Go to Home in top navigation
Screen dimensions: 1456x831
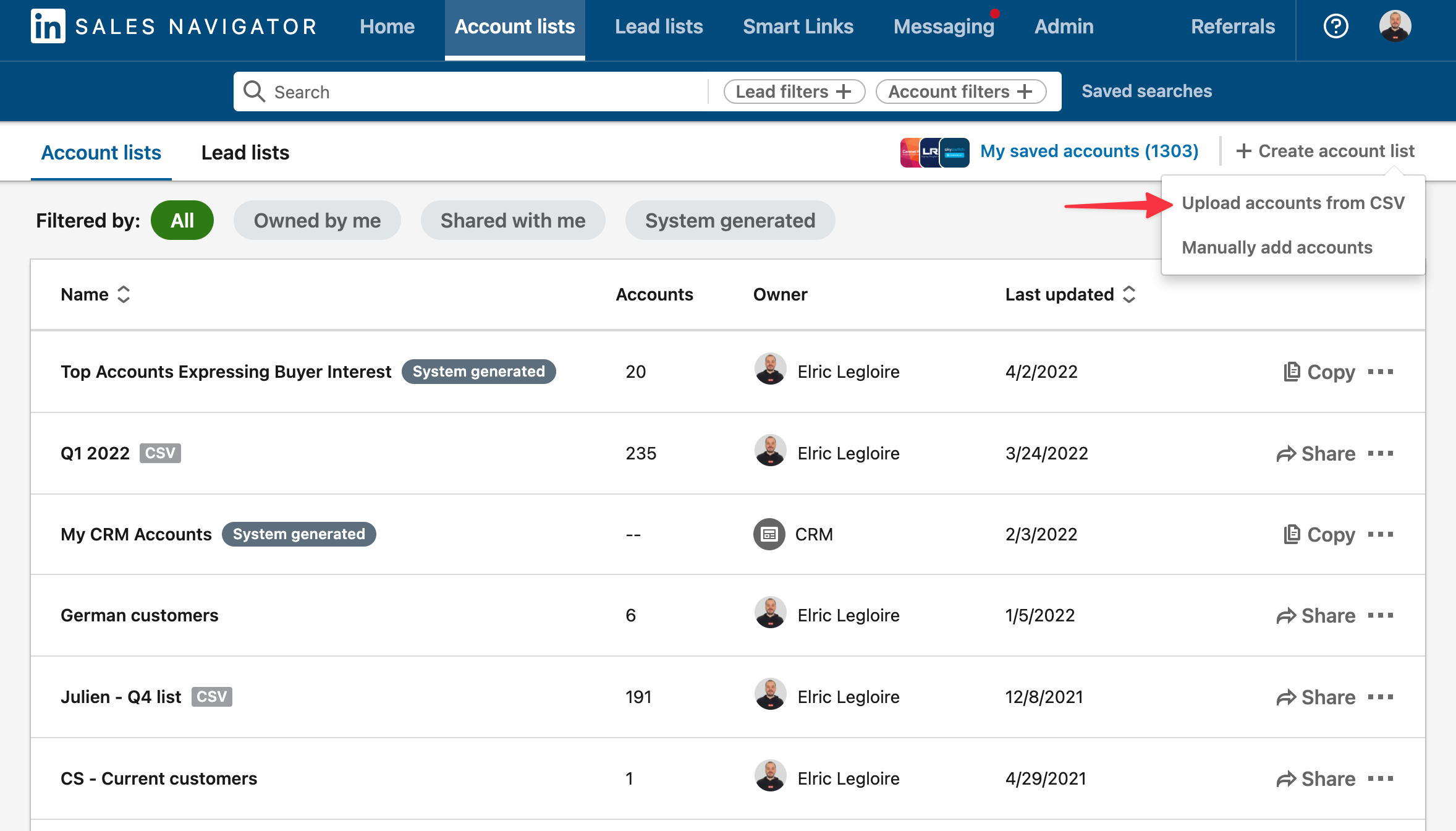[387, 27]
